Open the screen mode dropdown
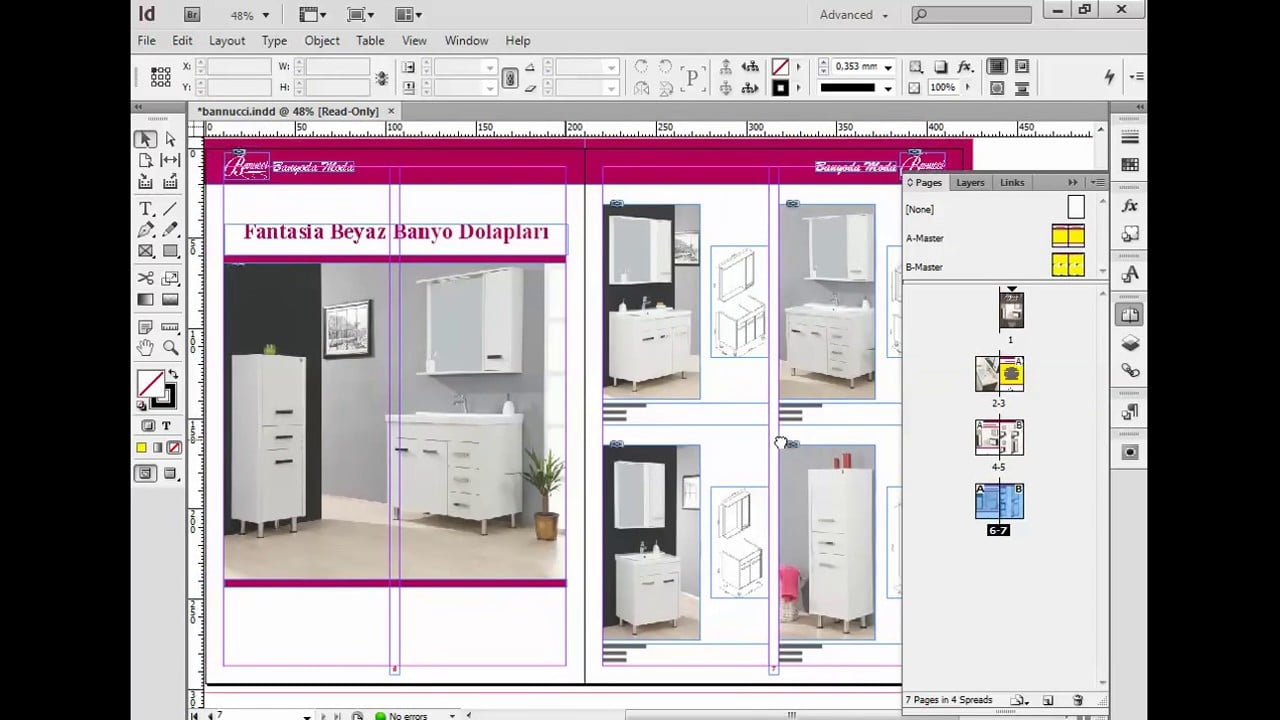The width and height of the screenshot is (1280, 720). click(361, 15)
